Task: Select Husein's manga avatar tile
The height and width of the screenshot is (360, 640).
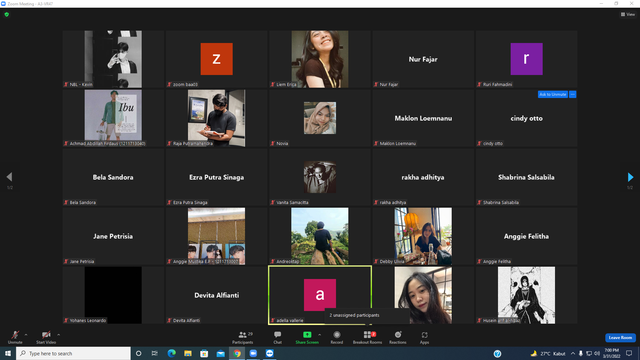Action: 527,295
